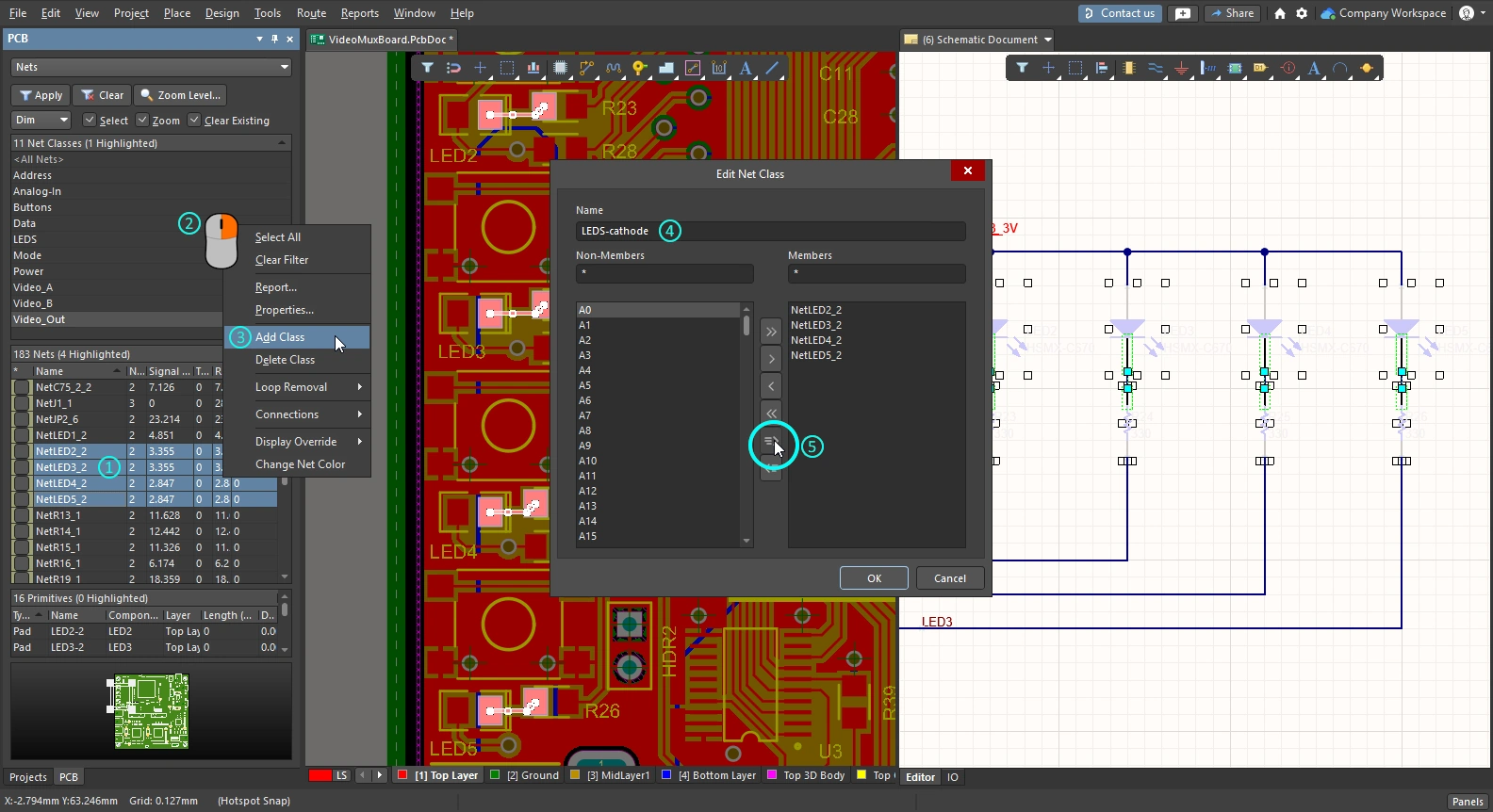Image resolution: width=1493 pixels, height=812 pixels.
Task: Select the Place Component chip icon
Action: pos(561,68)
